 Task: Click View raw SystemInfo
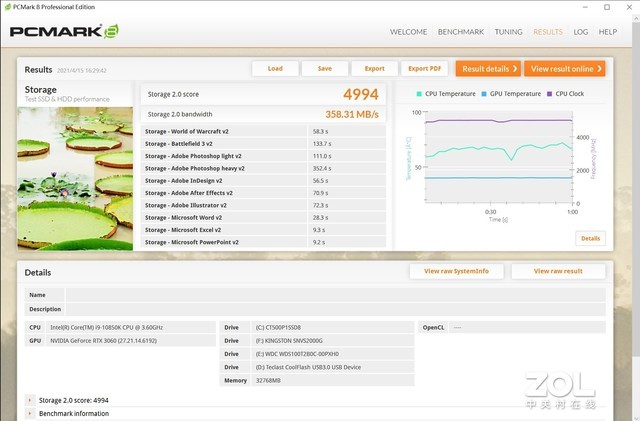pos(456,271)
